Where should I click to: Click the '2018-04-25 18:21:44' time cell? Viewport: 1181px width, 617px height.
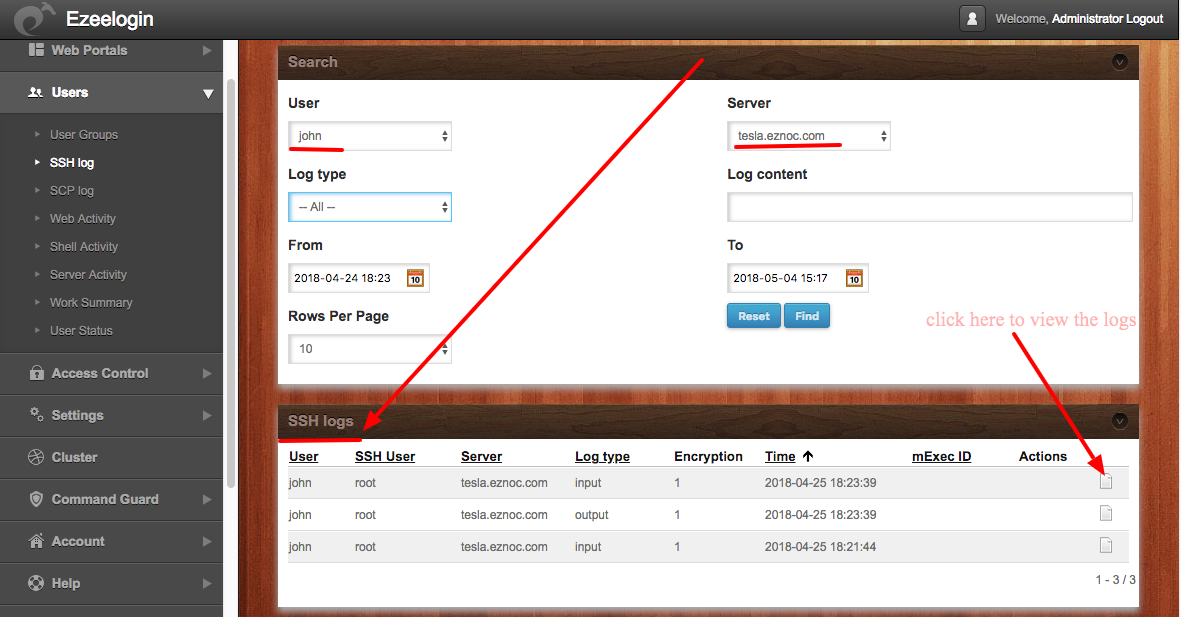(820, 547)
